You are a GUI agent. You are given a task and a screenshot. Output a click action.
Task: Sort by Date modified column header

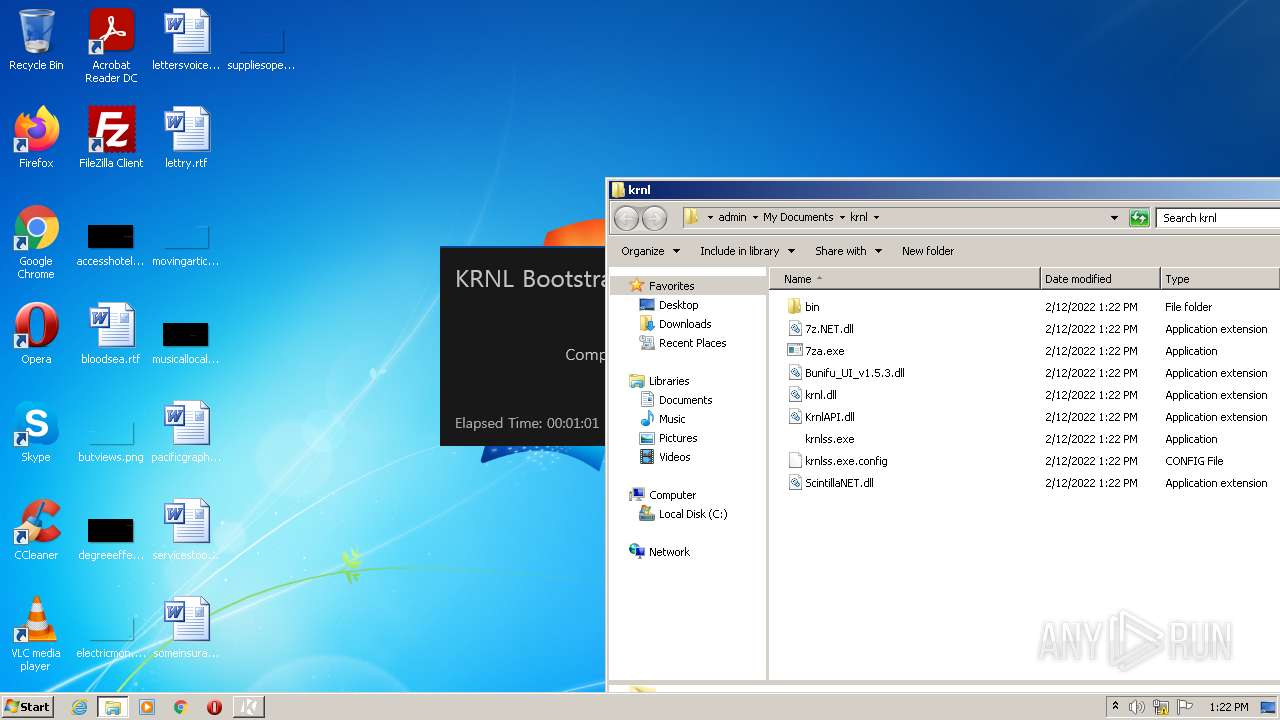pyautogui.click(x=1100, y=279)
